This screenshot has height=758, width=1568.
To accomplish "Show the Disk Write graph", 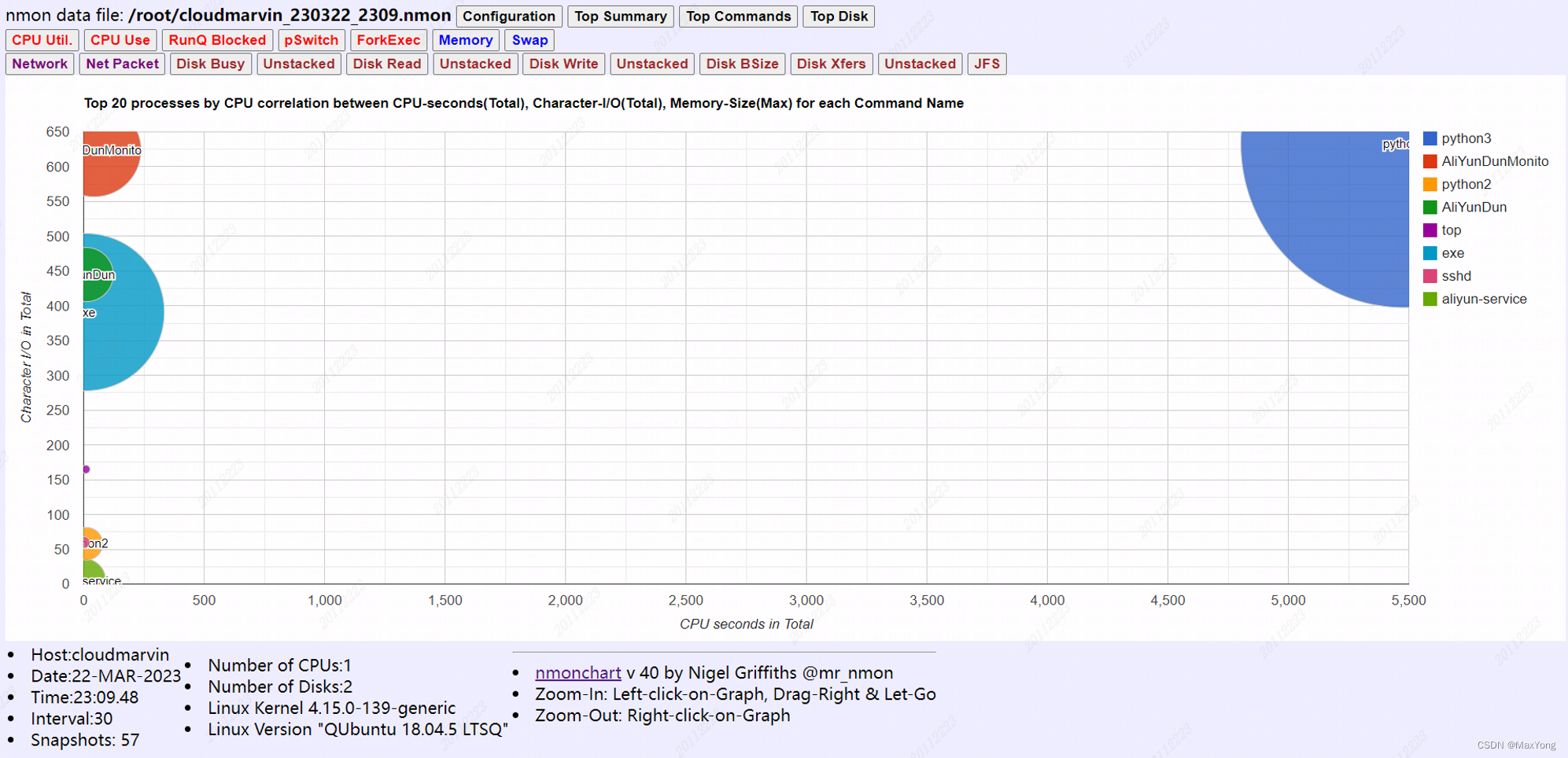I will [x=563, y=64].
